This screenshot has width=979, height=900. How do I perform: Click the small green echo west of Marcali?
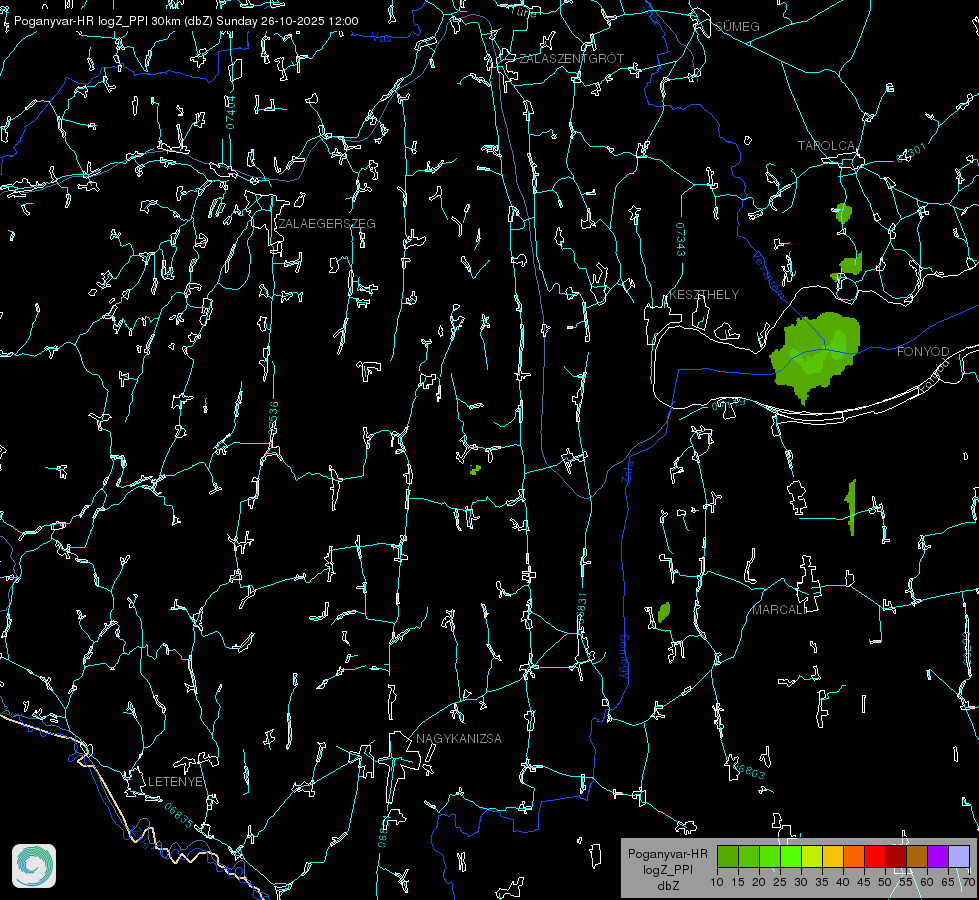click(664, 612)
